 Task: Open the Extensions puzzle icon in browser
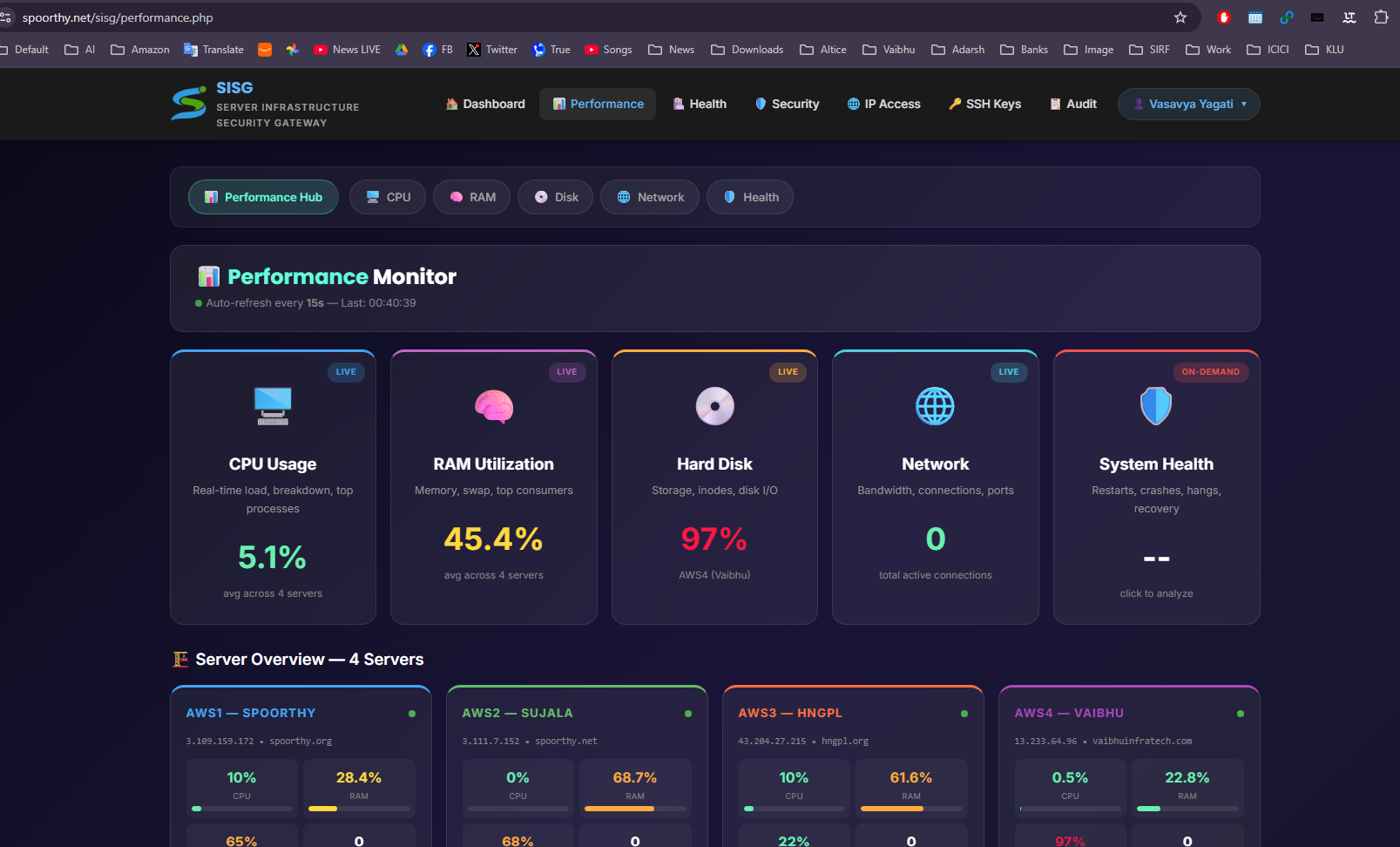pyautogui.click(x=1381, y=17)
